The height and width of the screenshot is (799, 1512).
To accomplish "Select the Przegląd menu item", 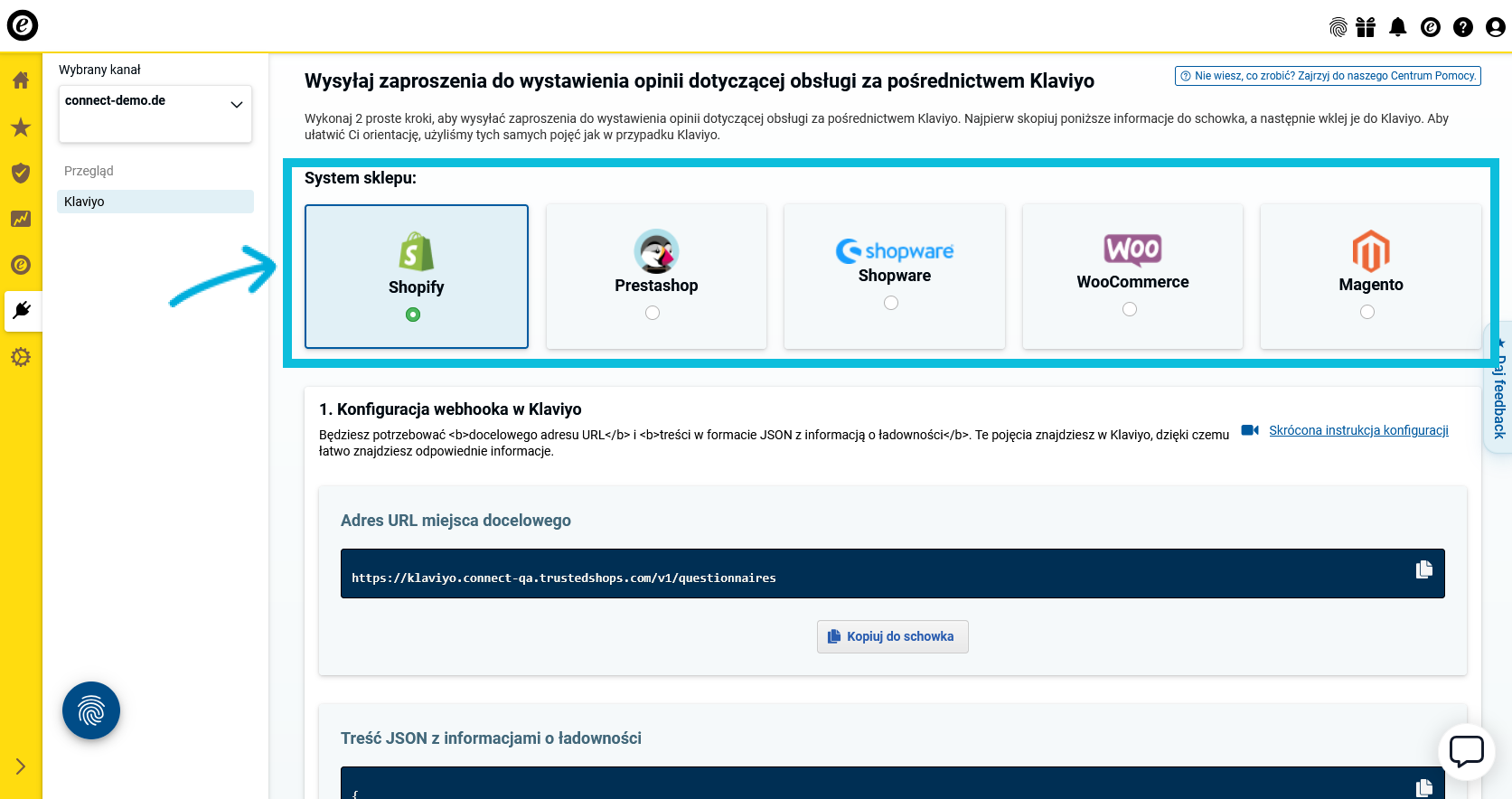I will point(89,171).
